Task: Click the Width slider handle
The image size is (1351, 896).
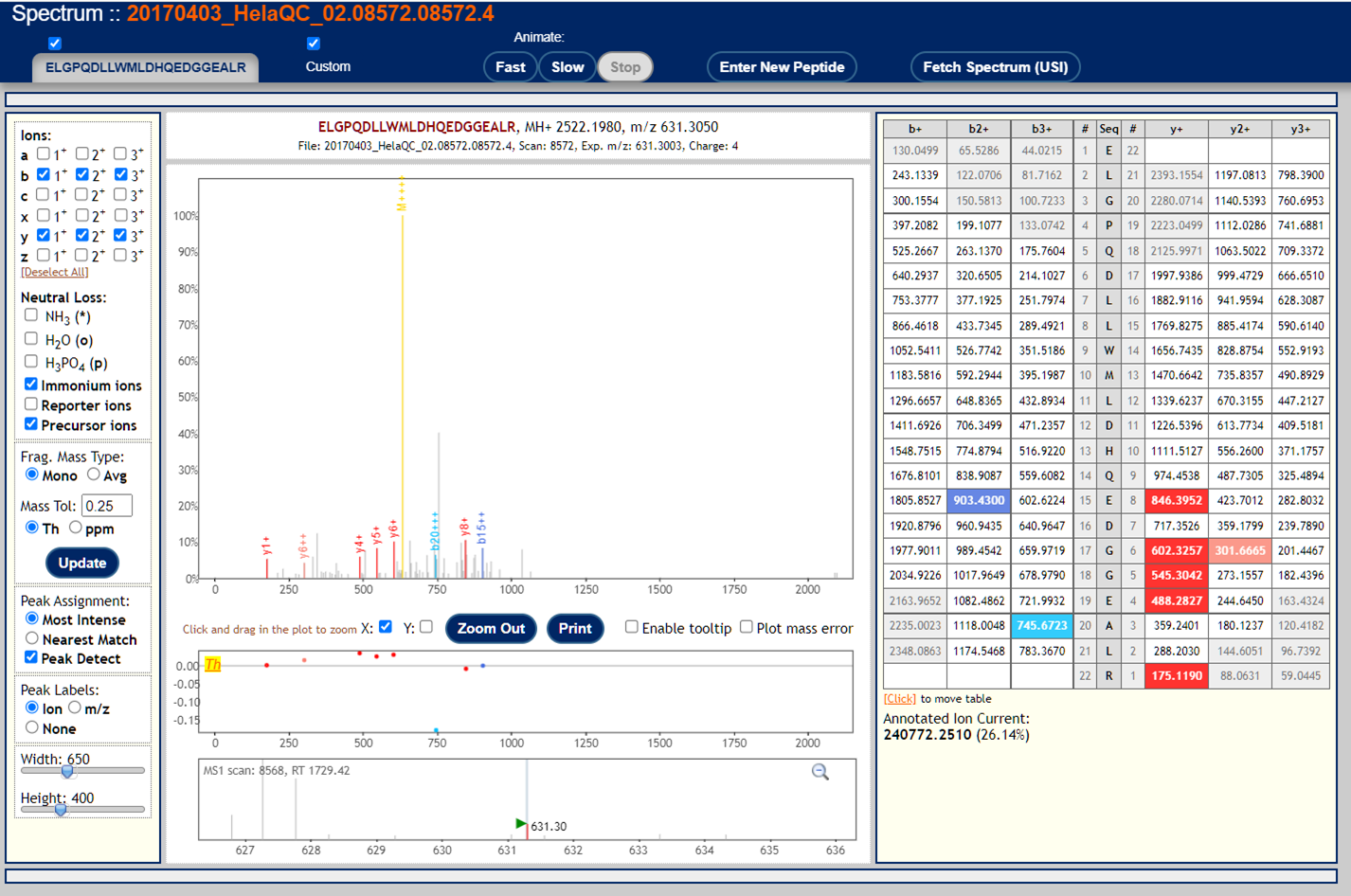Action: (x=67, y=771)
